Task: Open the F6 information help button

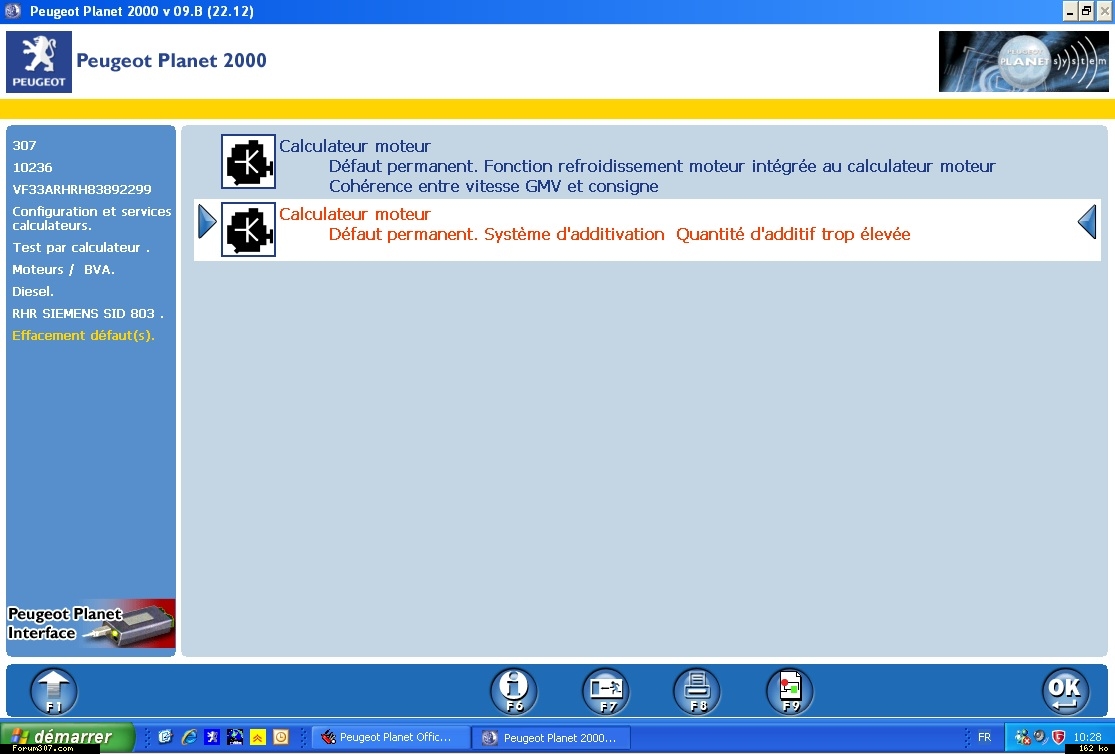Action: tap(513, 691)
